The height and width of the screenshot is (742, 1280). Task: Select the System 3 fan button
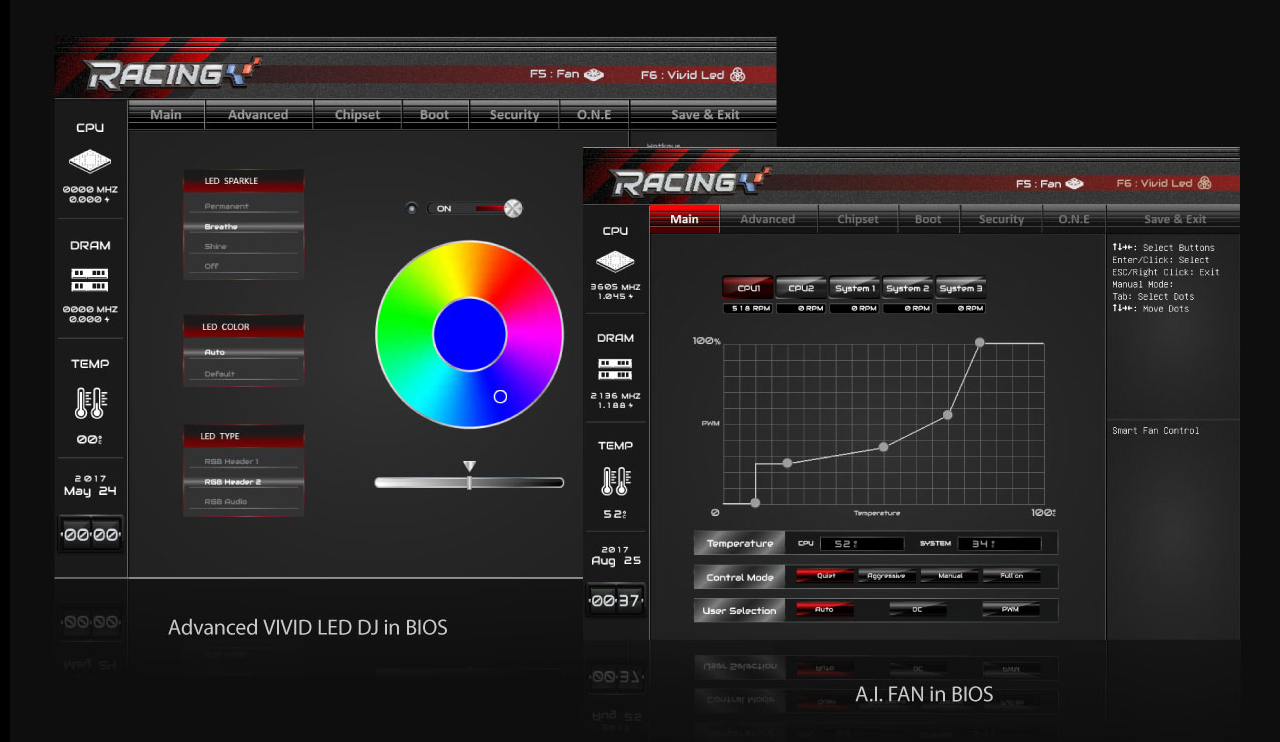click(x=961, y=288)
